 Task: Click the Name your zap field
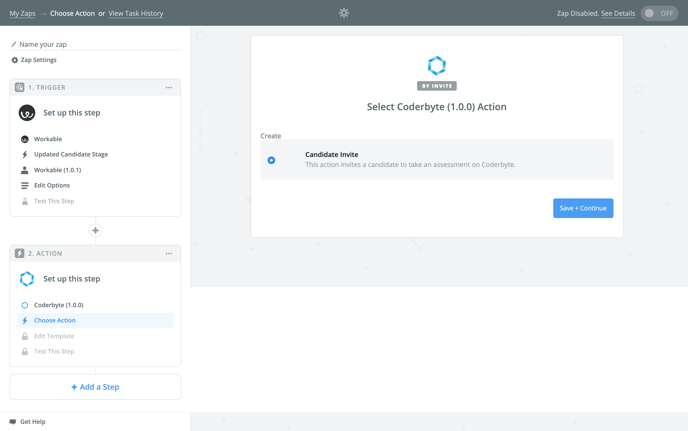pos(96,44)
